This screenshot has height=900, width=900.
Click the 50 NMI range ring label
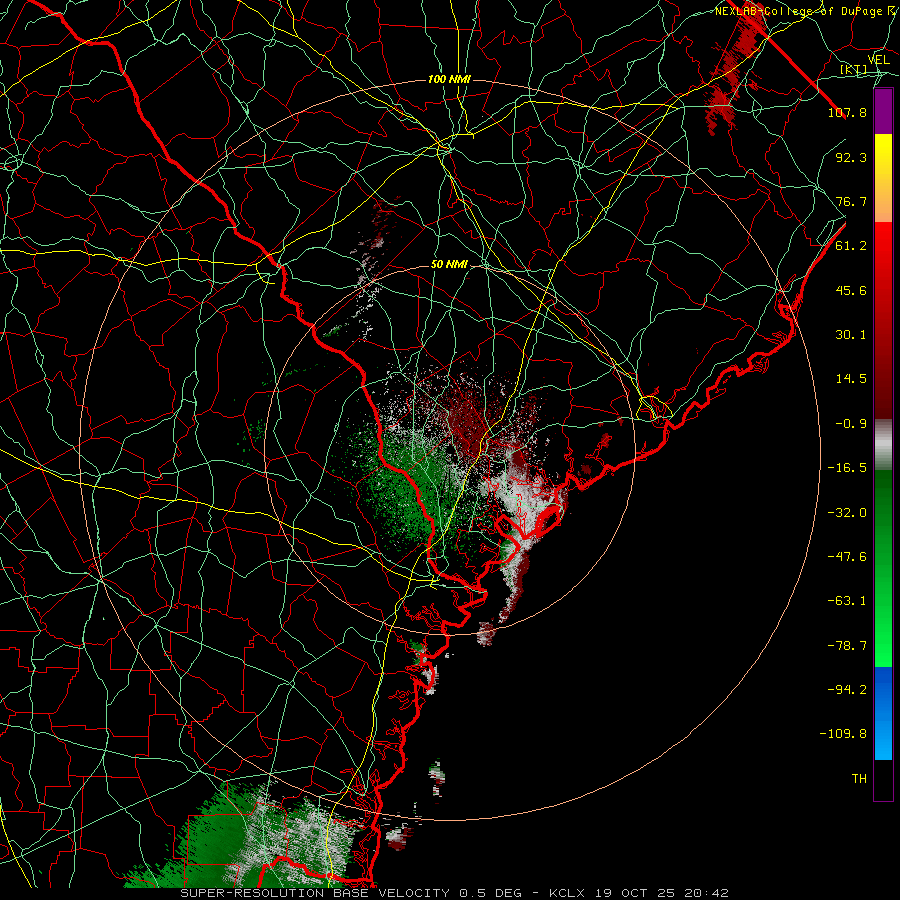[449, 264]
